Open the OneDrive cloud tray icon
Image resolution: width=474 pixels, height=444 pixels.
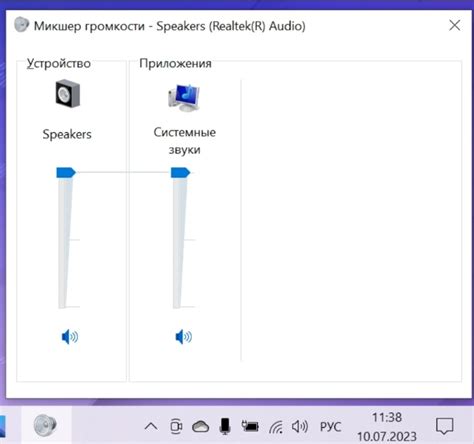tap(200, 426)
